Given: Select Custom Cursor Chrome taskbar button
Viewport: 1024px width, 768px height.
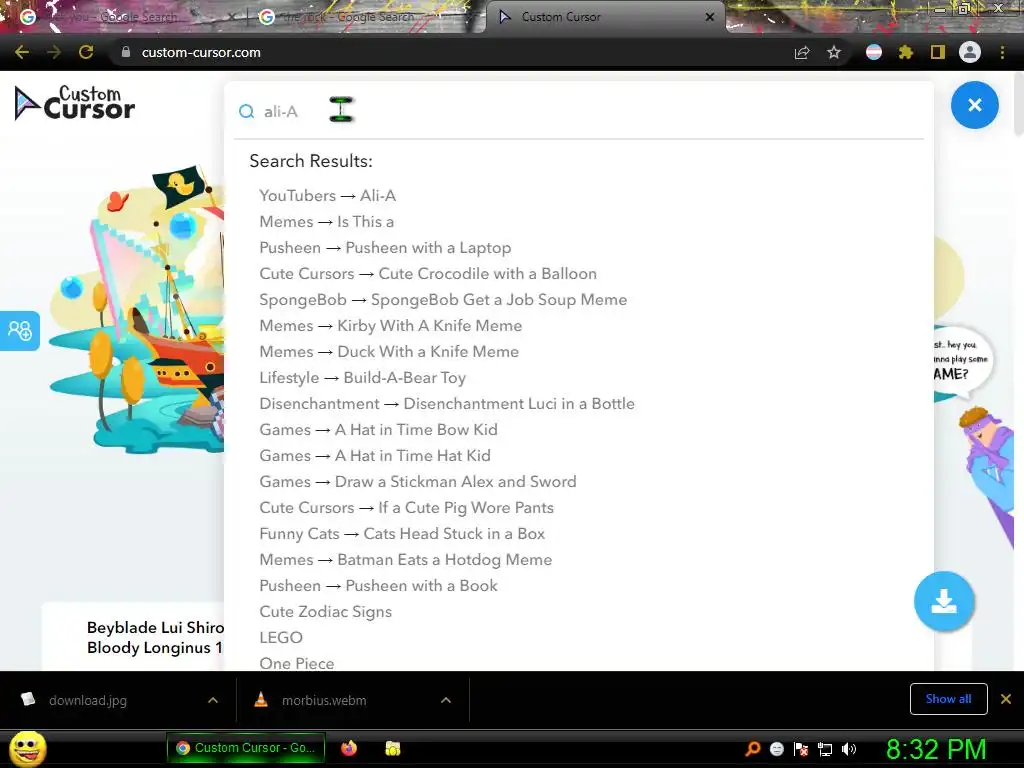Looking at the screenshot, I should point(246,748).
